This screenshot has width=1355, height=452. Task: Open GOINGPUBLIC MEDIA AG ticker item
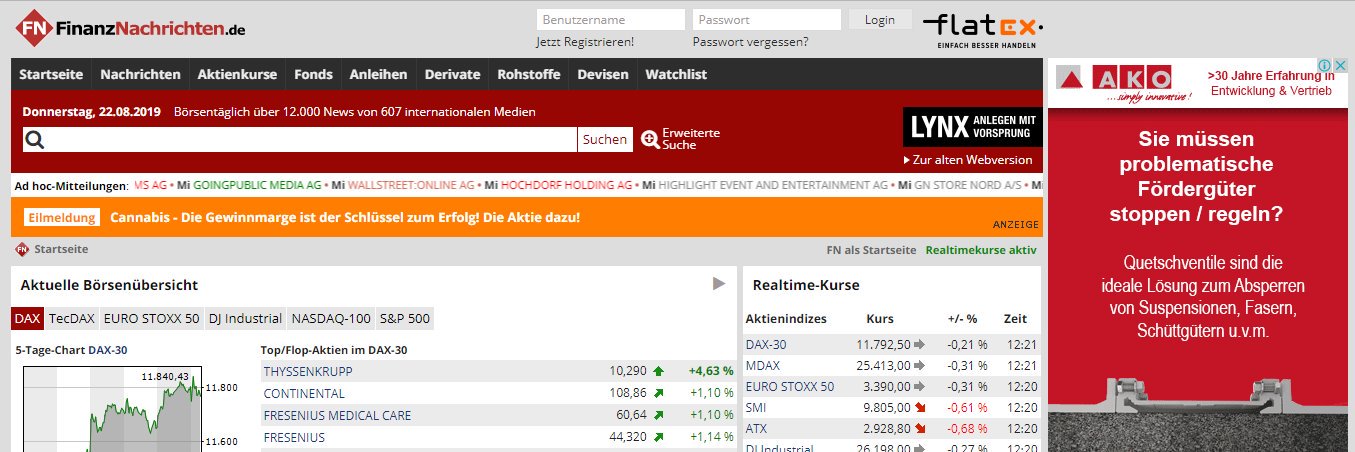(x=257, y=185)
